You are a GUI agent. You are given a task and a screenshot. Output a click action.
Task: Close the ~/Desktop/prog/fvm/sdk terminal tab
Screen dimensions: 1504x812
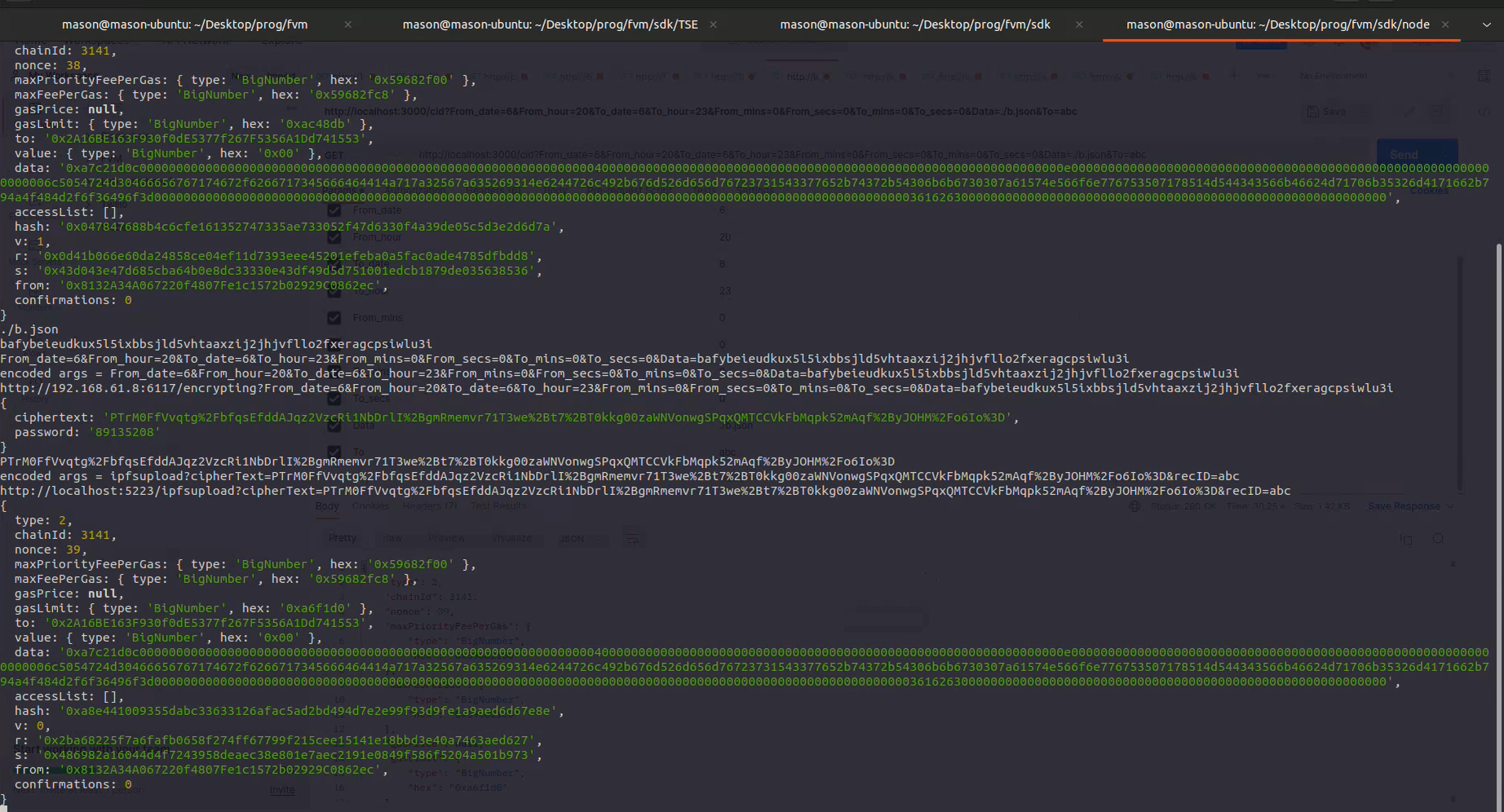1079,24
